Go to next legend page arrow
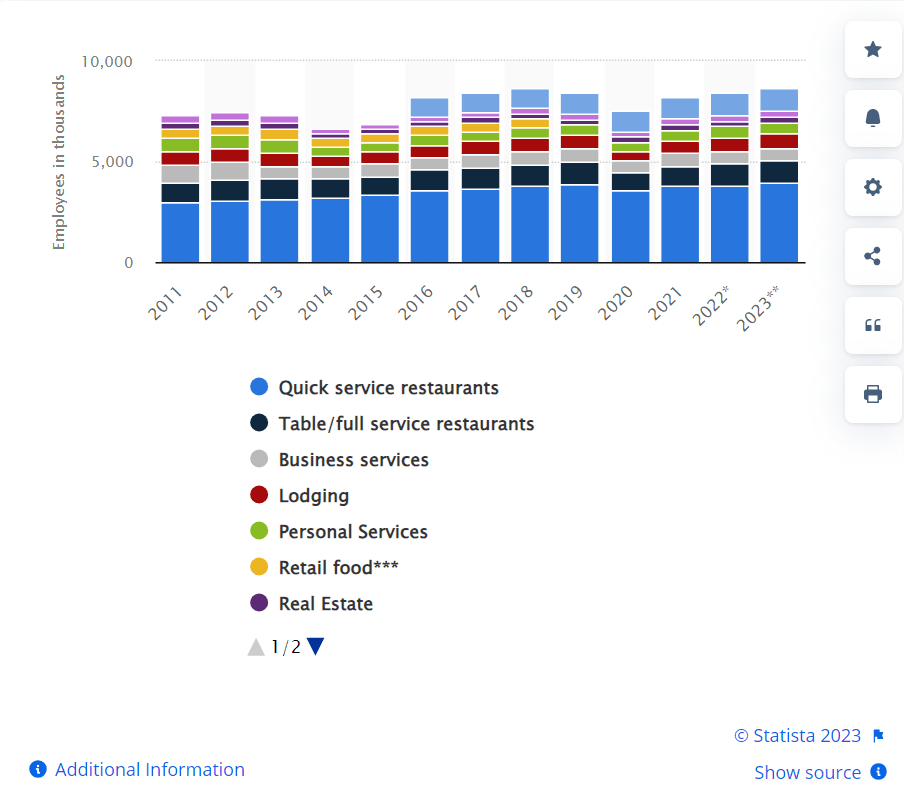Image resolution: width=904 pixels, height=809 pixels. click(316, 647)
